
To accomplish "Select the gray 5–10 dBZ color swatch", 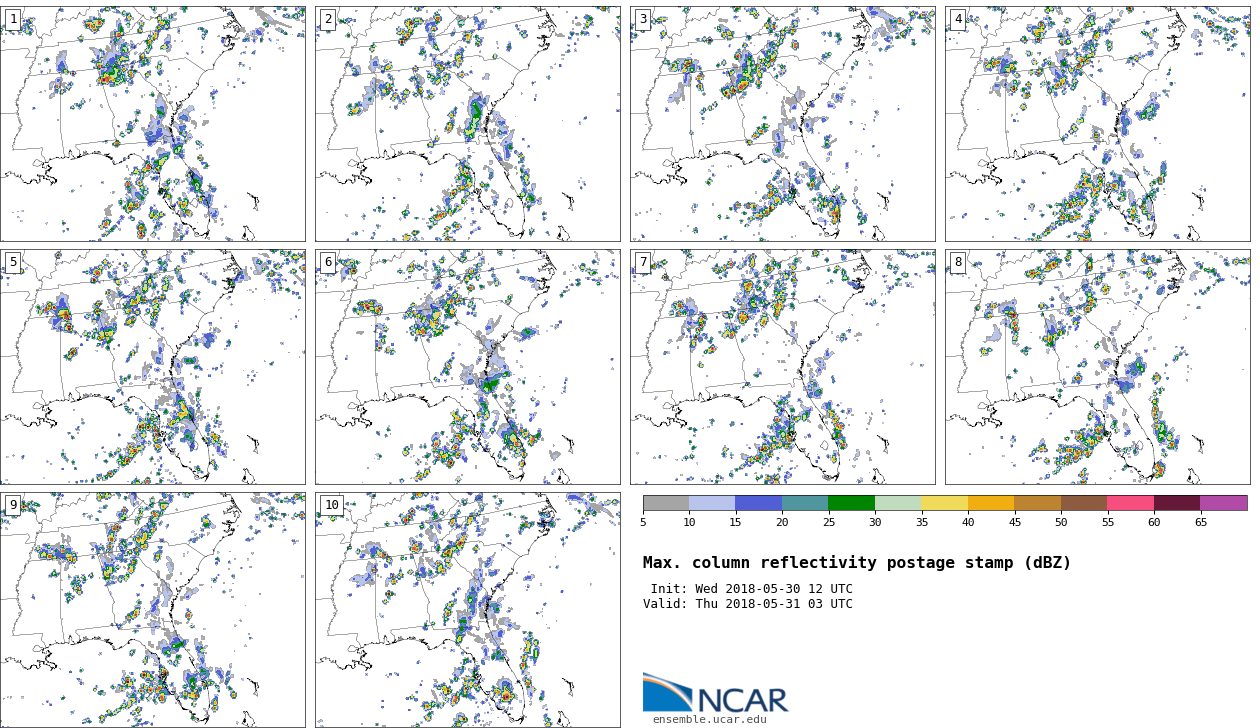I will (x=666, y=503).
